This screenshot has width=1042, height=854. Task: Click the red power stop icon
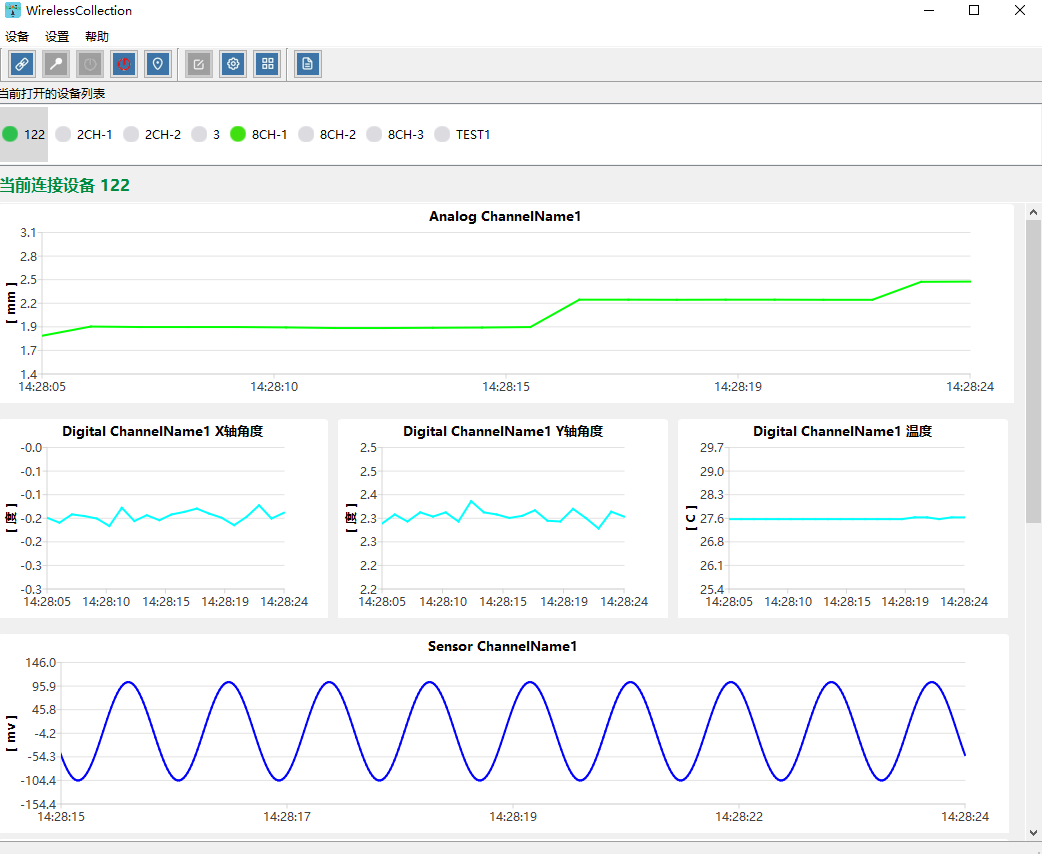[124, 64]
